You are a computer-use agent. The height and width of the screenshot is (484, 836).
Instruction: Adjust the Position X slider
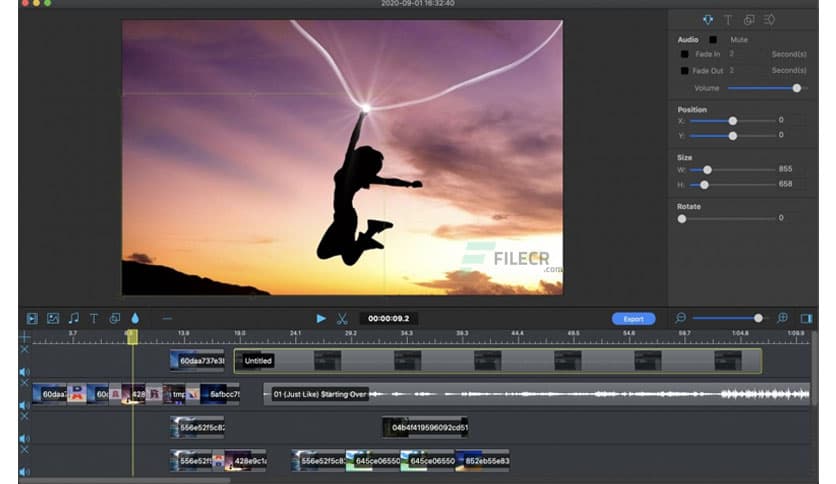[x=733, y=121]
